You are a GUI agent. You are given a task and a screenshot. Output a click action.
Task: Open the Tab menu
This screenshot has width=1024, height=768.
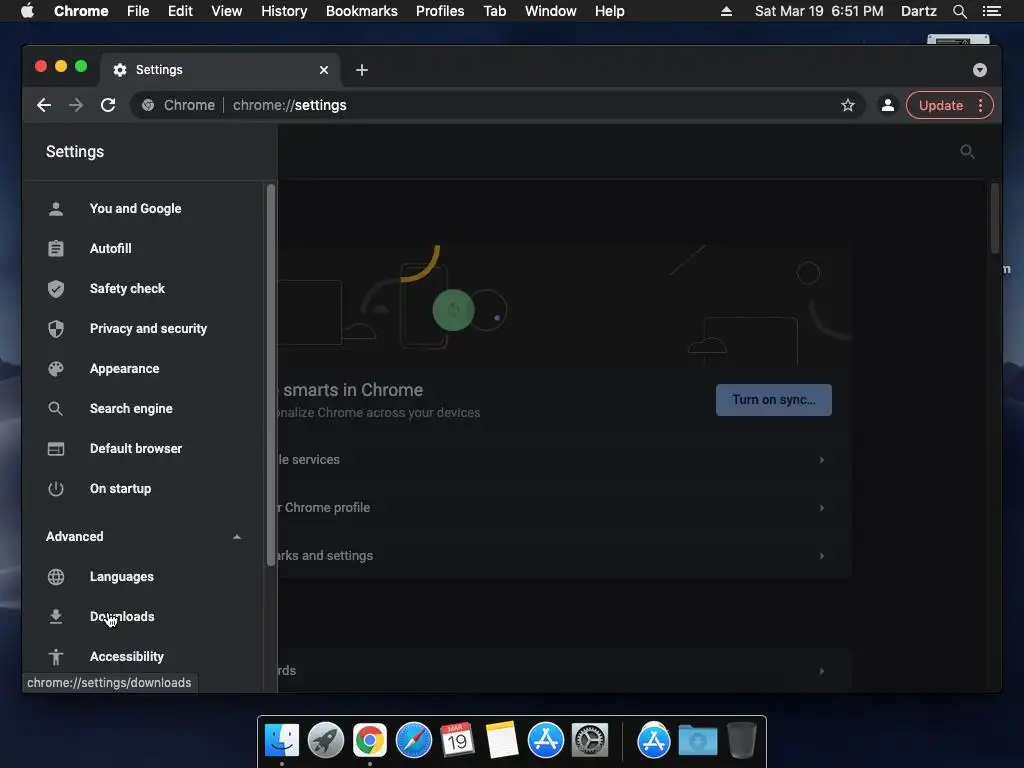coord(495,11)
